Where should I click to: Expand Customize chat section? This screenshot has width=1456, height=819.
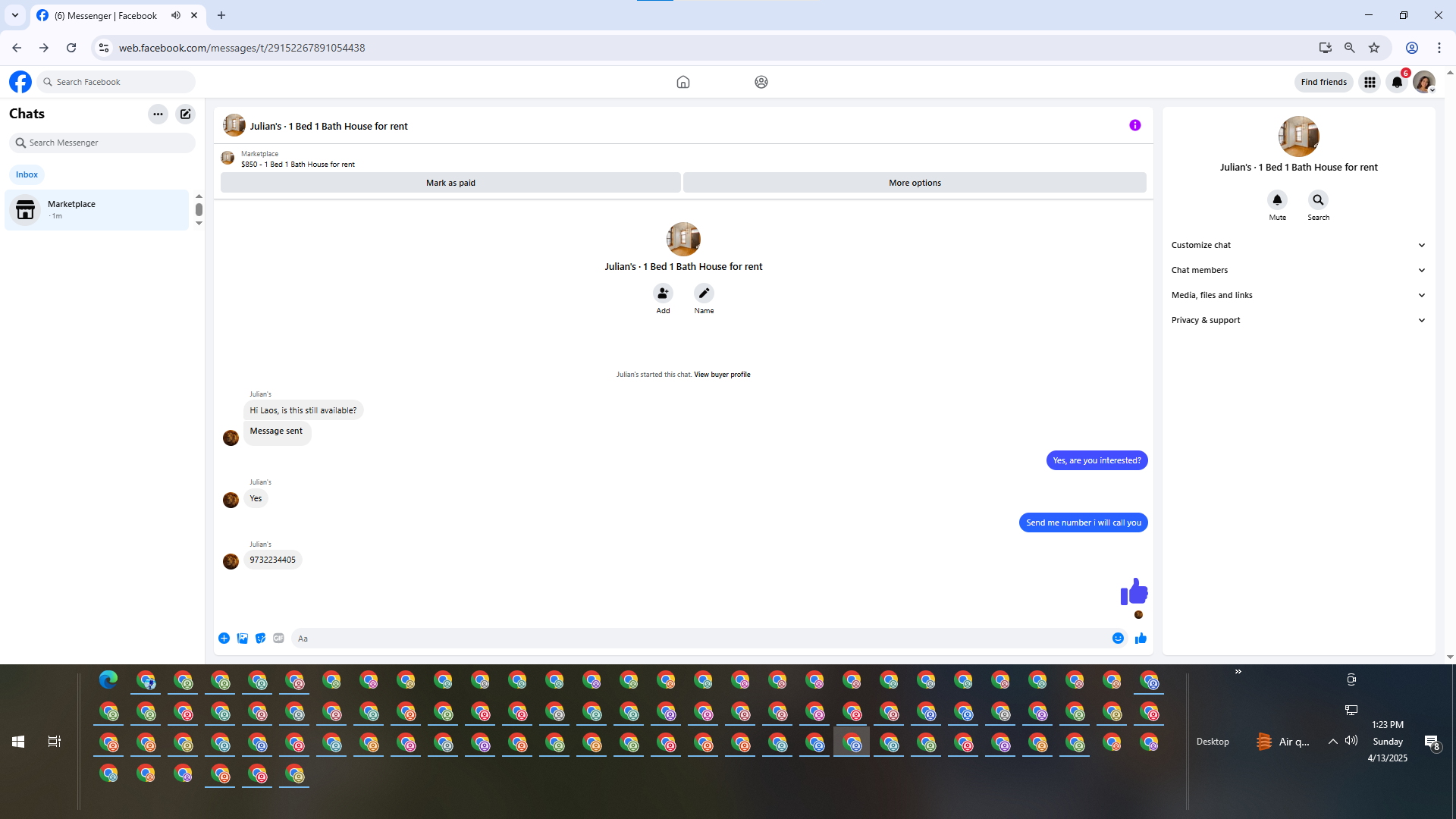pyautogui.click(x=1298, y=245)
